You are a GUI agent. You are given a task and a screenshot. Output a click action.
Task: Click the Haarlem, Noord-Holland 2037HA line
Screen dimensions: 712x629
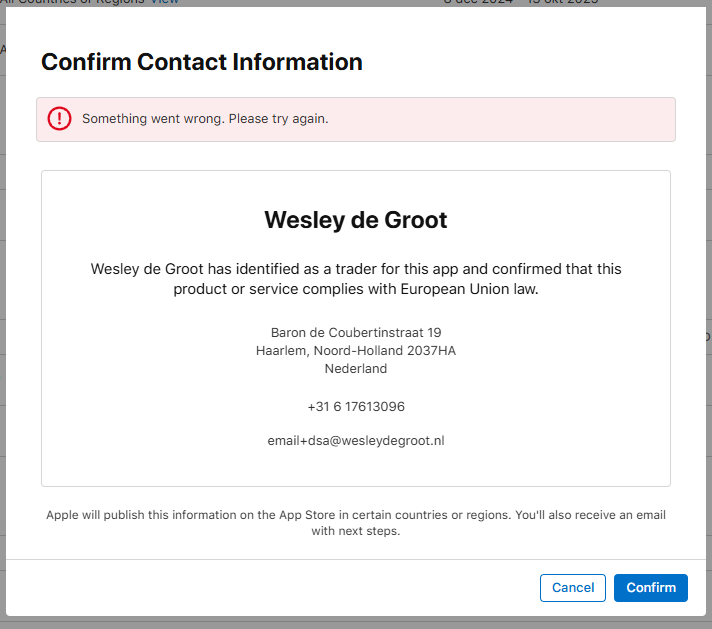click(x=356, y=351)
